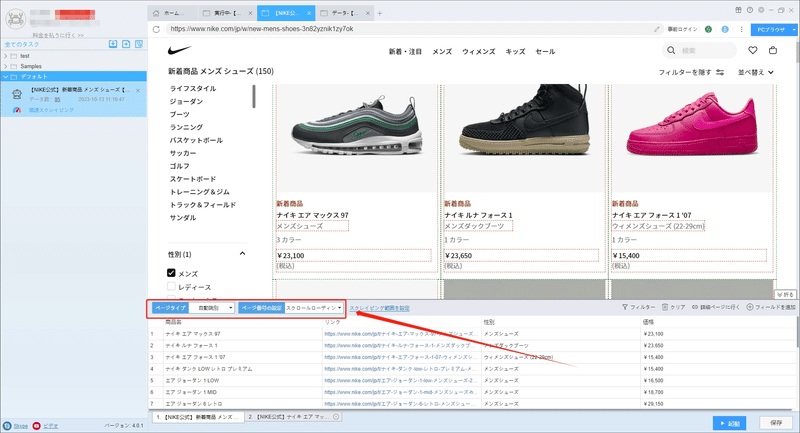Click the green circular icon in browser toolbar
This screenshot has height=433, width=800.
[708, 30]
